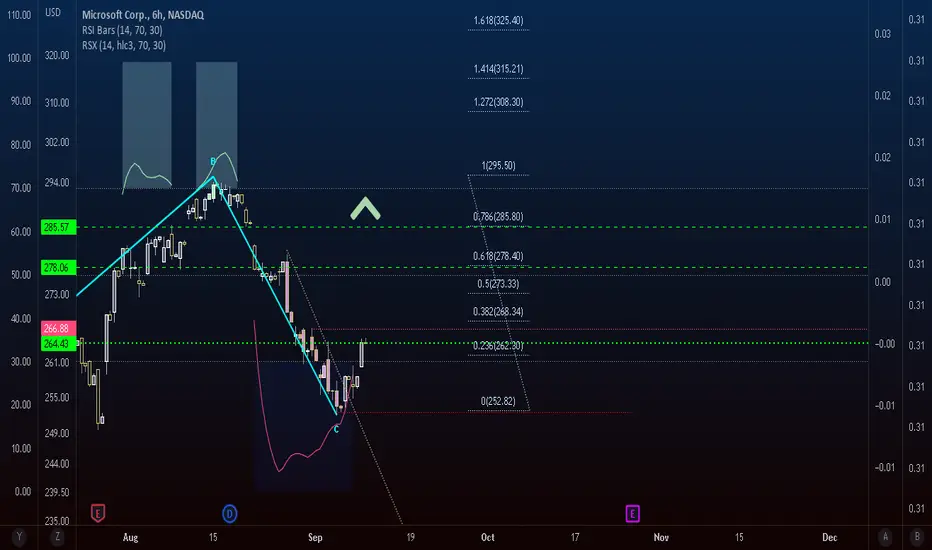This screenshot has width=932, height=550.
Task: Click the Aug date on time axis
Action: pyautogui.click(x=130, y=538)
